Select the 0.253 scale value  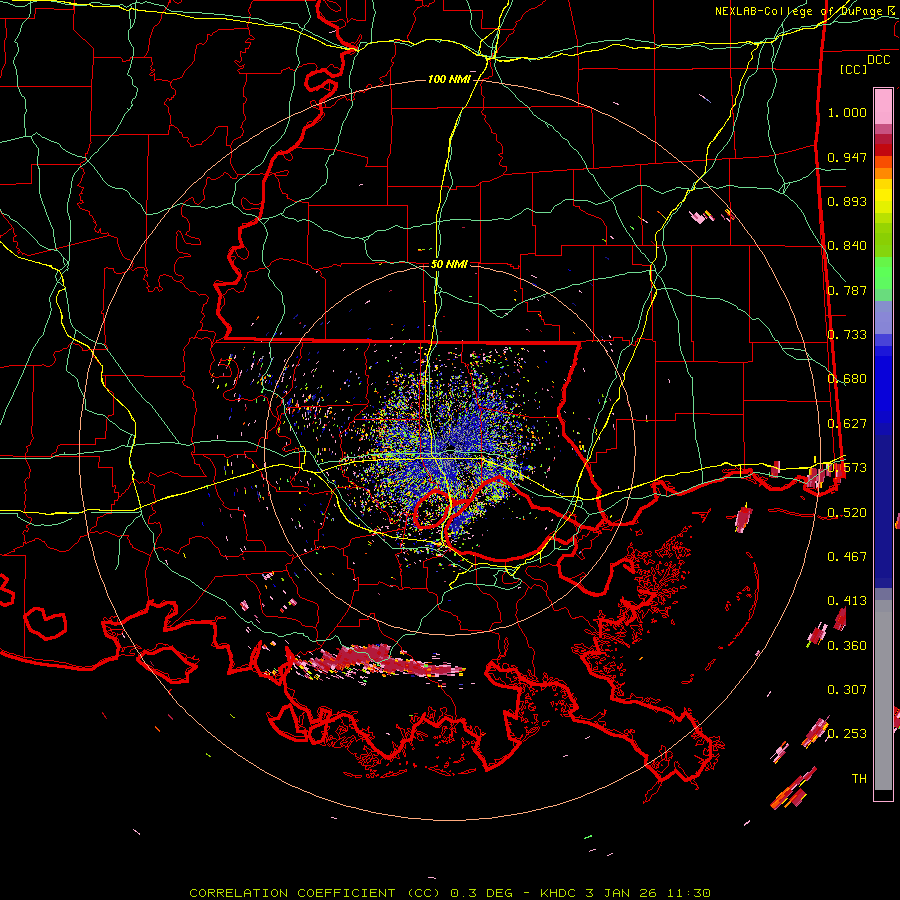847,734
